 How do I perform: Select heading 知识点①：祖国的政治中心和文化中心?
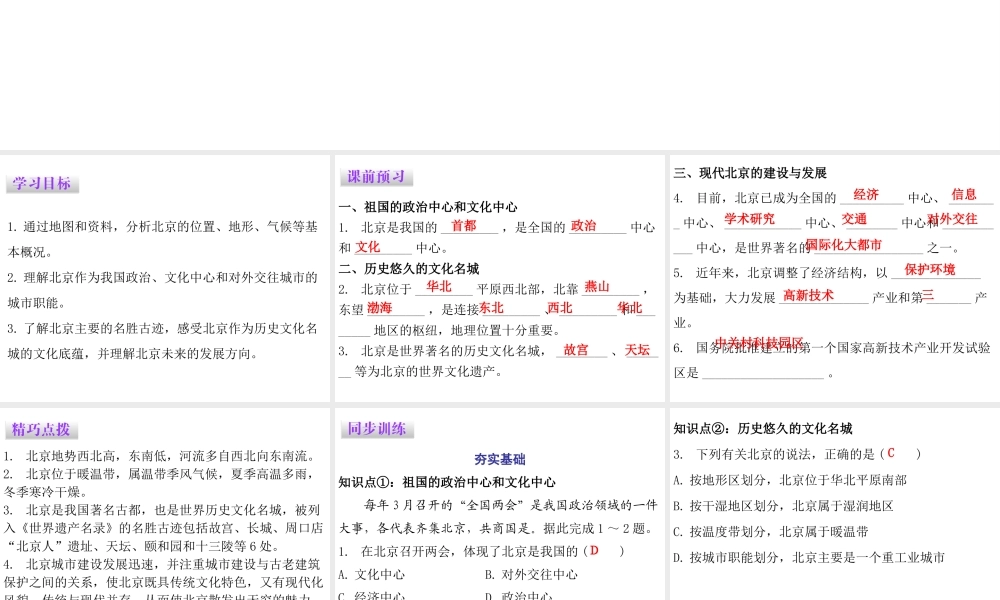point(447,482)
